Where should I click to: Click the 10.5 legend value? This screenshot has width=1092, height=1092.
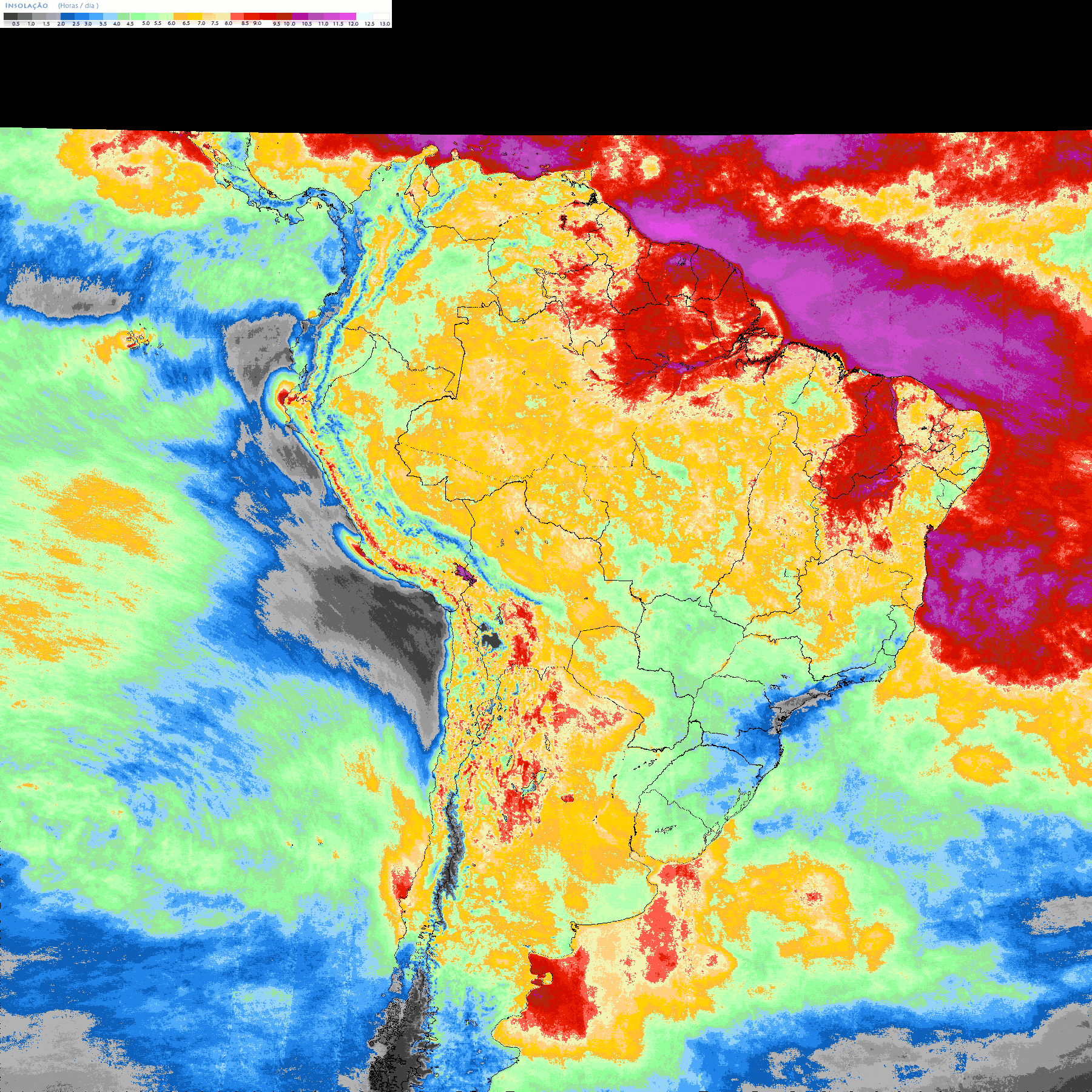point(307,24)
